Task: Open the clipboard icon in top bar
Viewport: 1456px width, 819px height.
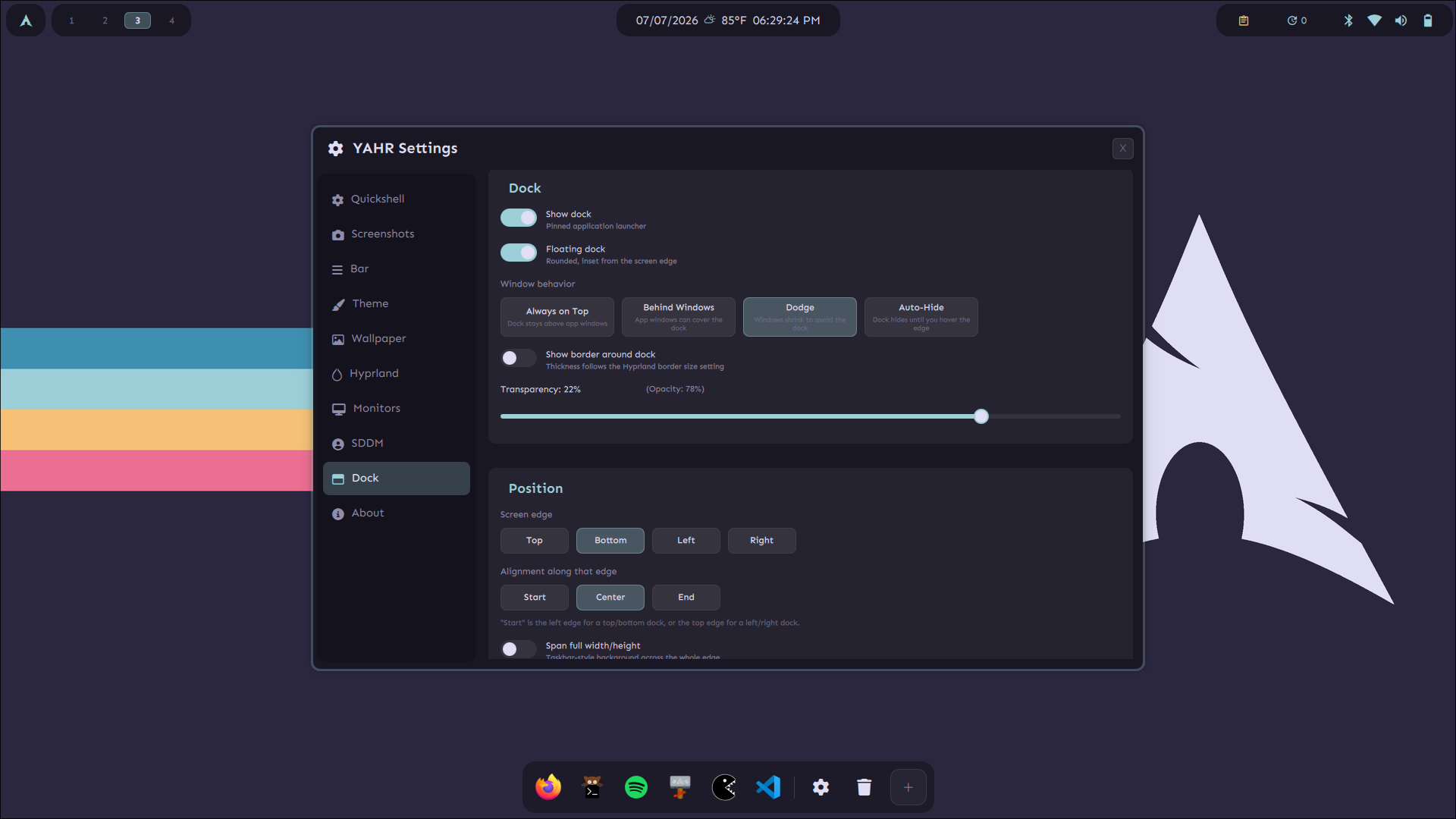Action: (1244, 20)
